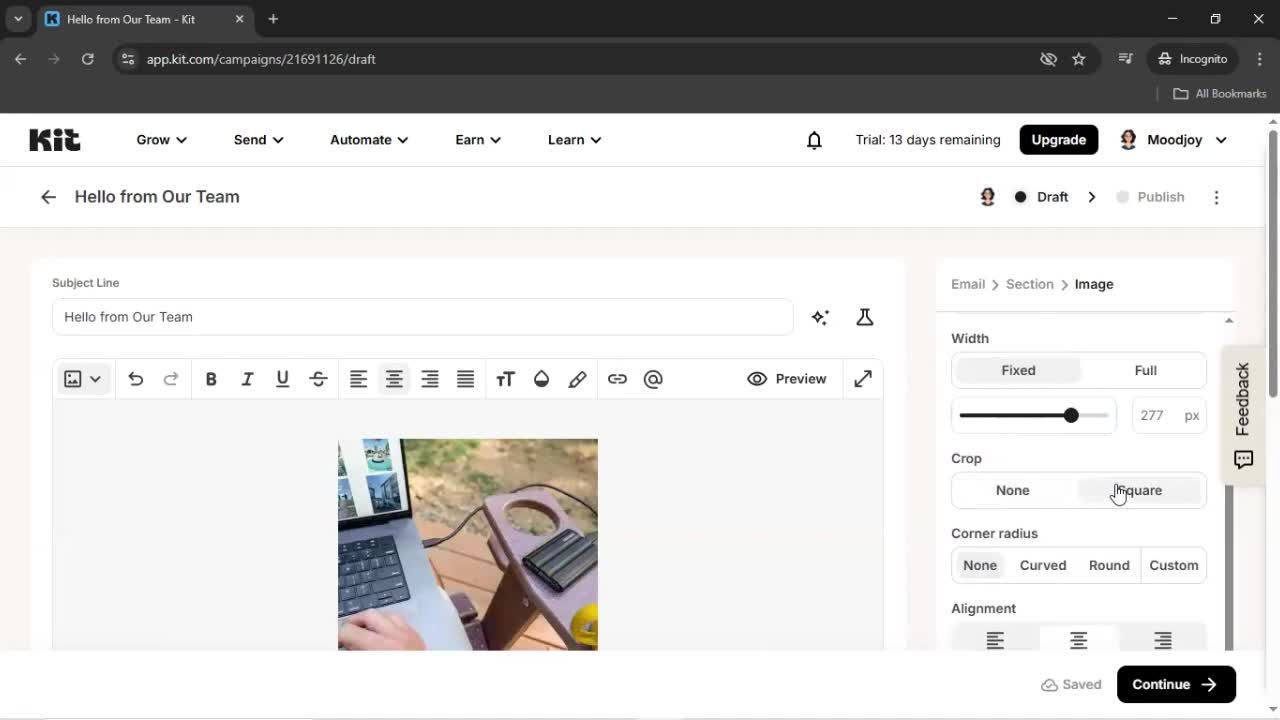Open the mention tool with the @ icon
The image size is (1280, 720).
click(x=653, y=378)
